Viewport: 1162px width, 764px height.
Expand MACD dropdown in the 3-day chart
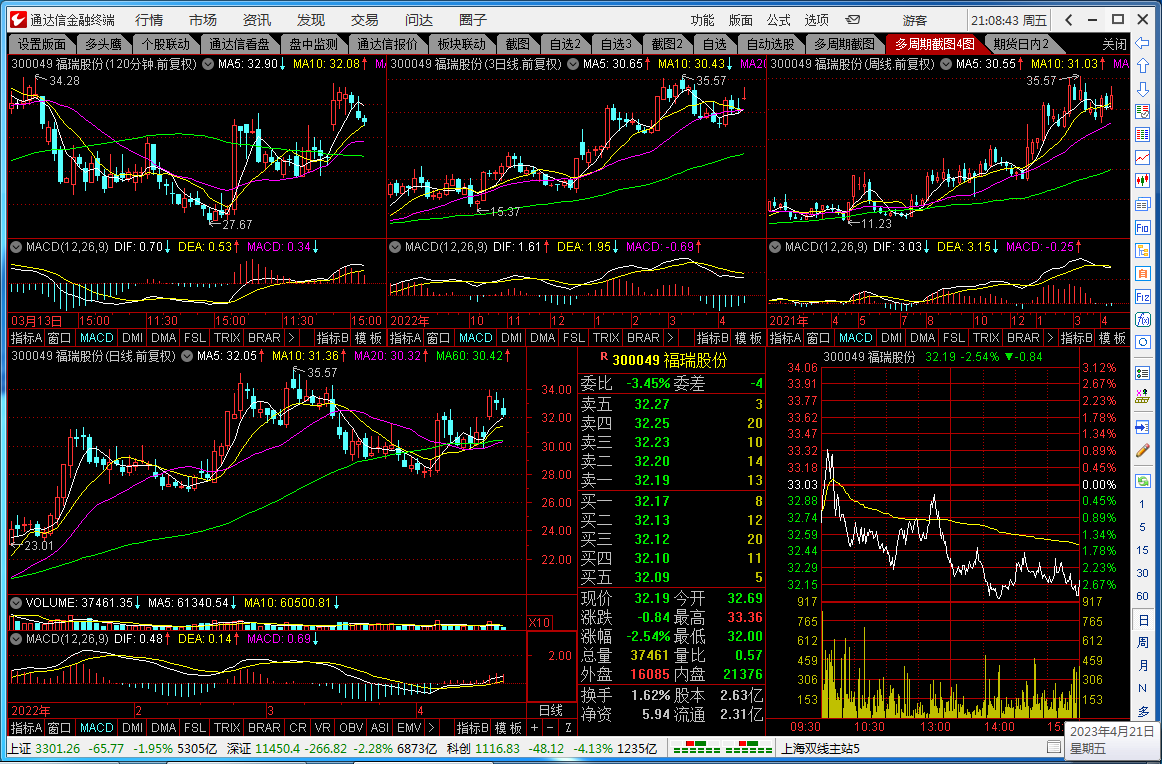click(395, 247)
